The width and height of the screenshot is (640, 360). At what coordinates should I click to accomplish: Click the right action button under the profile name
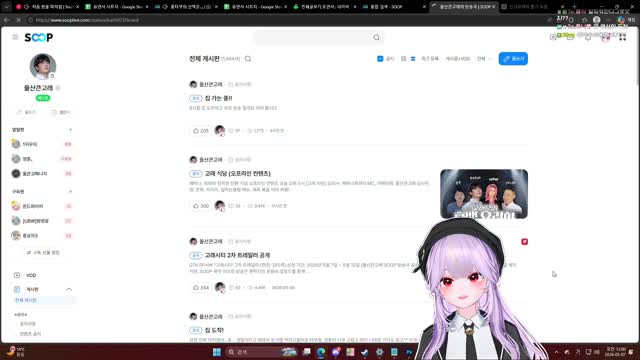click(60, 112)
